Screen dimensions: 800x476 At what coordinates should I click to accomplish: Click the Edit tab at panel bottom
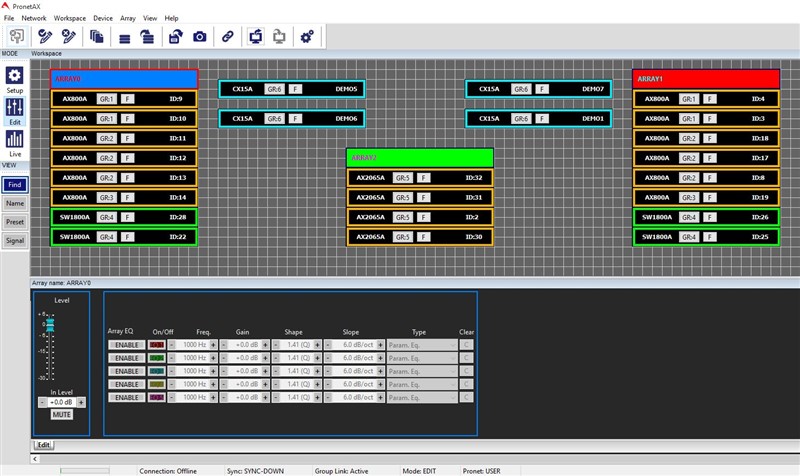coord(43,445)
